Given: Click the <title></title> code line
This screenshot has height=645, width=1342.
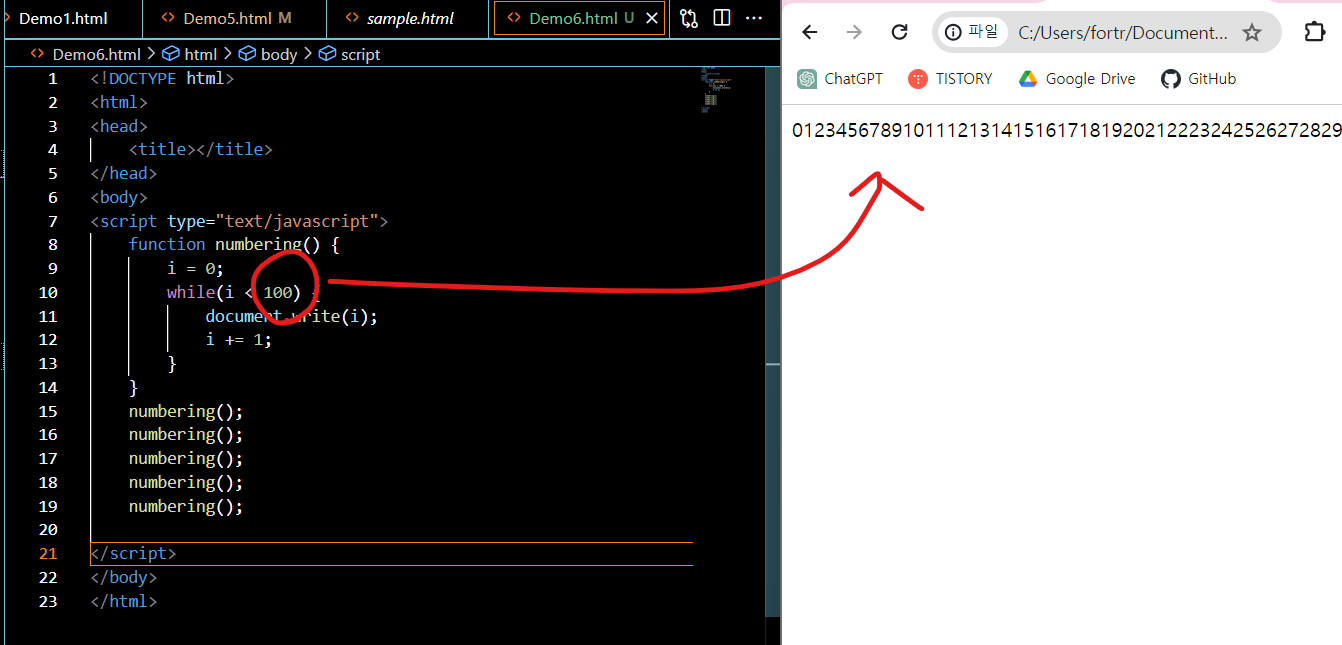Looking at the screenshot, I should pos(200,149).
